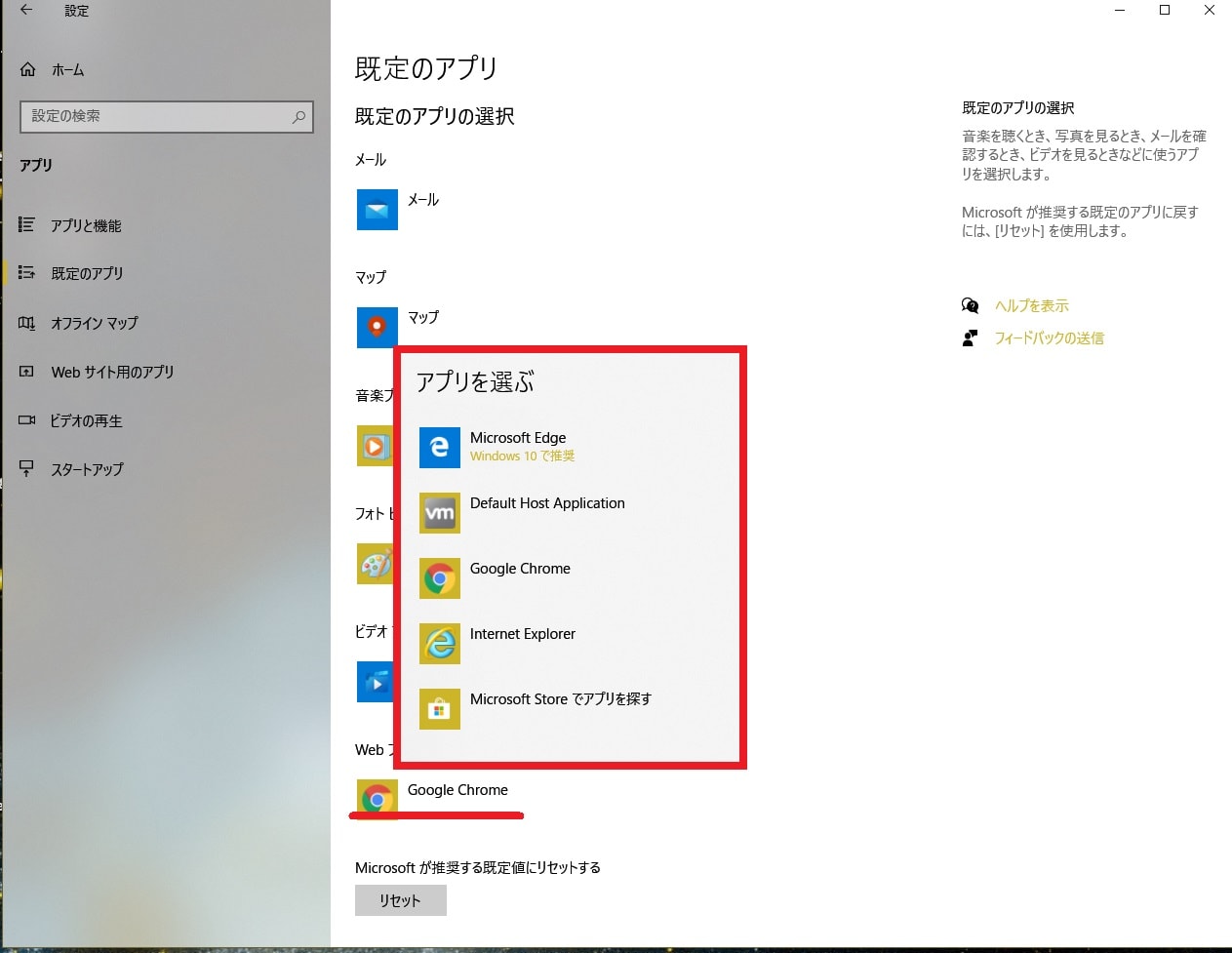Click the Startup sidebar icon

tap(26, 469)
